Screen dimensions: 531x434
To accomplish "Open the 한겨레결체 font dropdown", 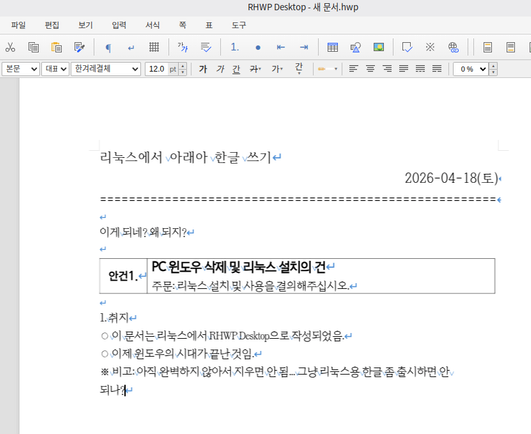I will [x=106, y=69].
